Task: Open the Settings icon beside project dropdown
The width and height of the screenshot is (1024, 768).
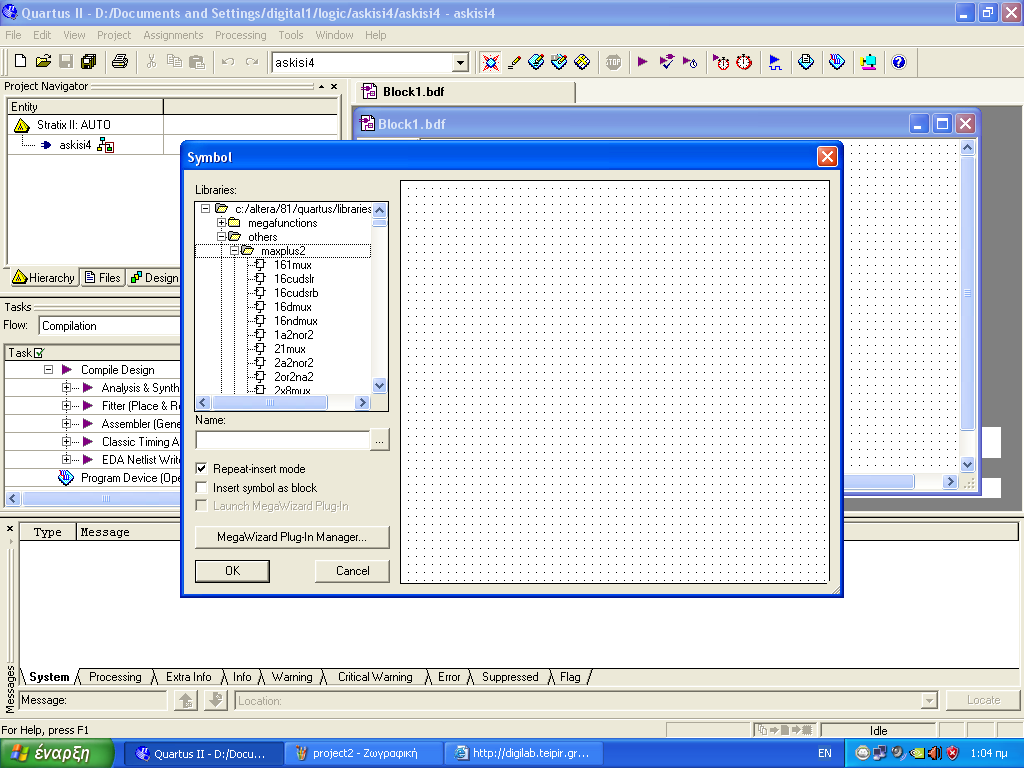Action: click(490, 62)
